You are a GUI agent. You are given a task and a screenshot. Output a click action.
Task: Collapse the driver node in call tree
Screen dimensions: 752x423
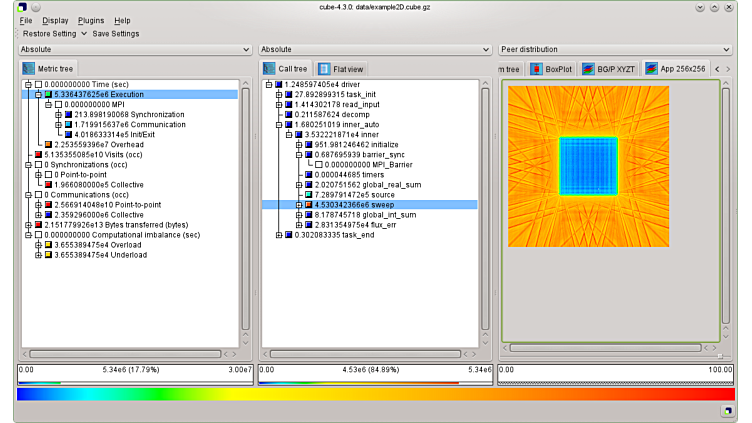(x=268, y=85)
